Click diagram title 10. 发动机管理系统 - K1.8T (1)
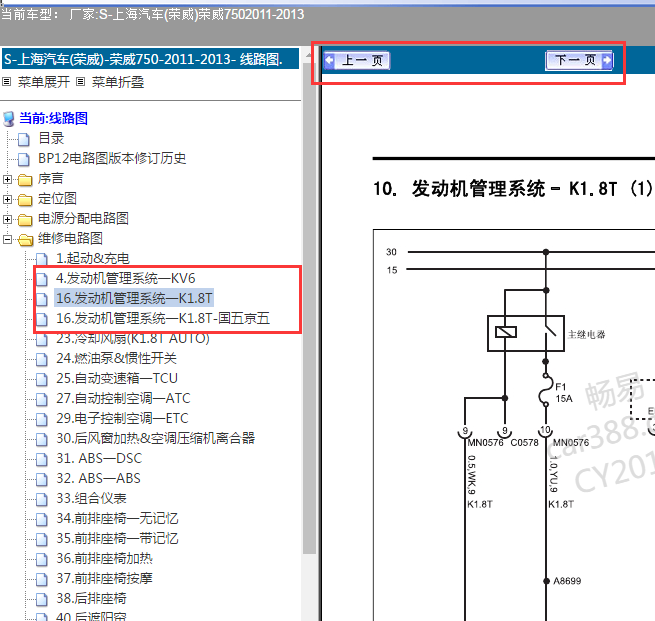This screenshot has width=655, height=621. pos(513,189)
